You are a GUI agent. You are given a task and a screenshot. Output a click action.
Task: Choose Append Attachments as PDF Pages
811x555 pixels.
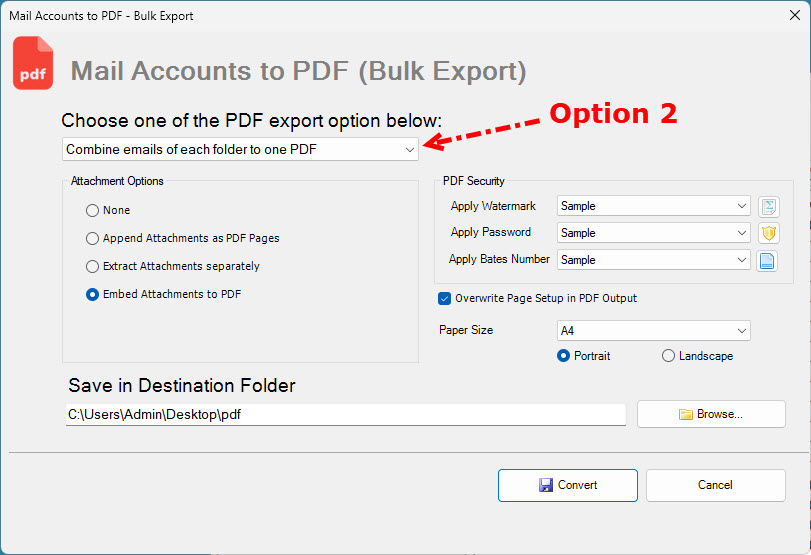click(x=93, y=239)
